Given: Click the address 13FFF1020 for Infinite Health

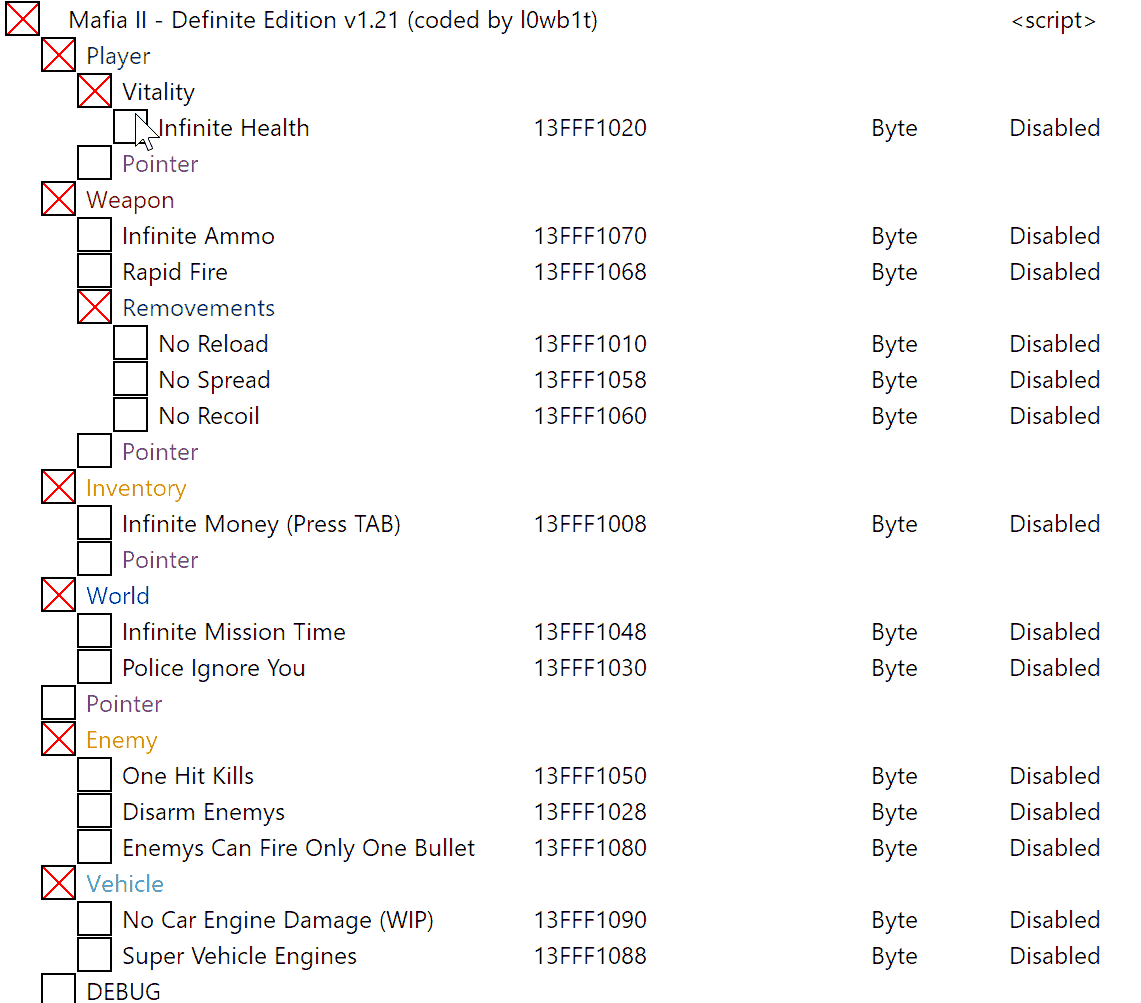Looking at the screenshot, I should 590,128.
